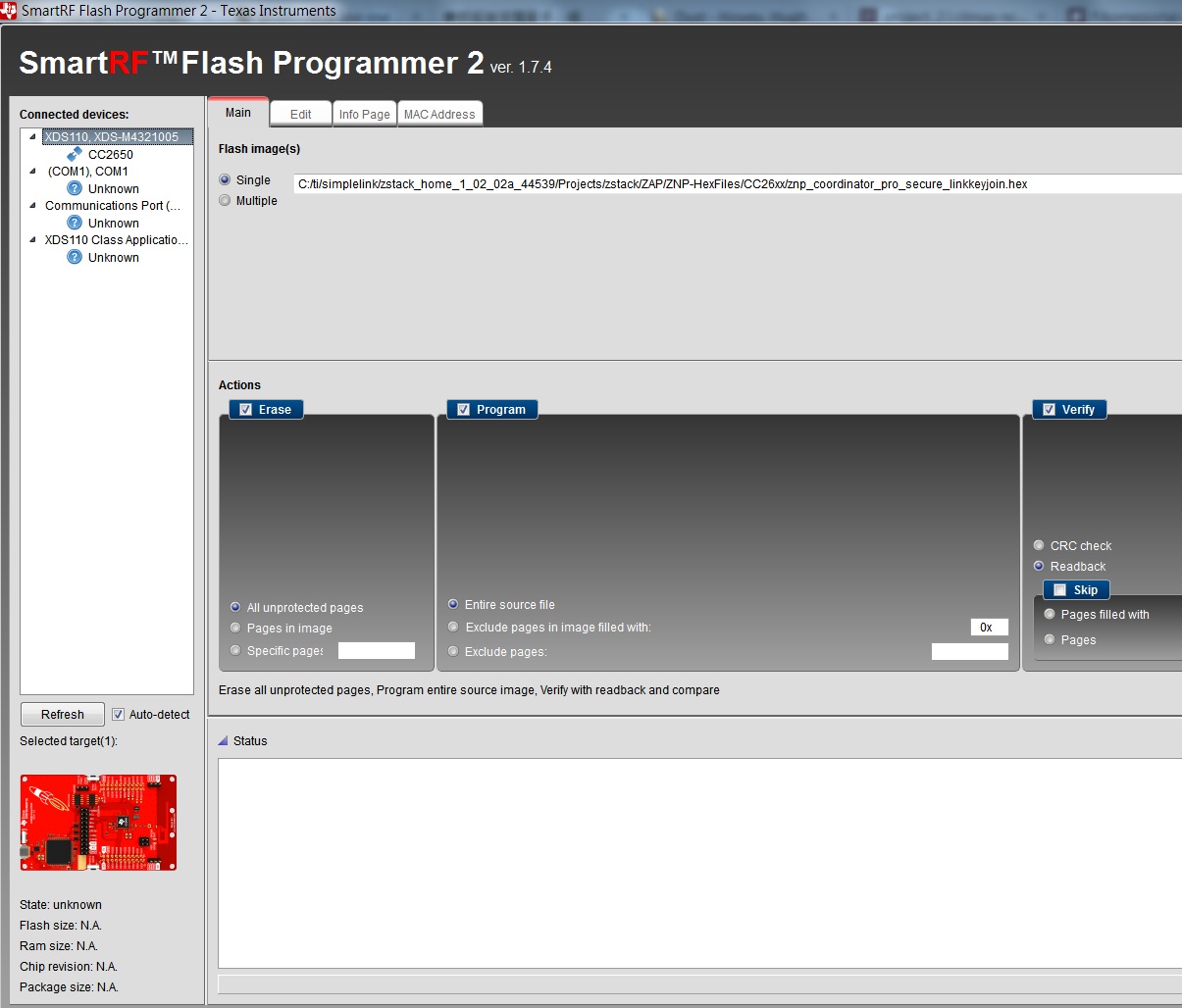Click the Unknown icon under COM1
1182x1008 pixels.
(x=75, y=188)
